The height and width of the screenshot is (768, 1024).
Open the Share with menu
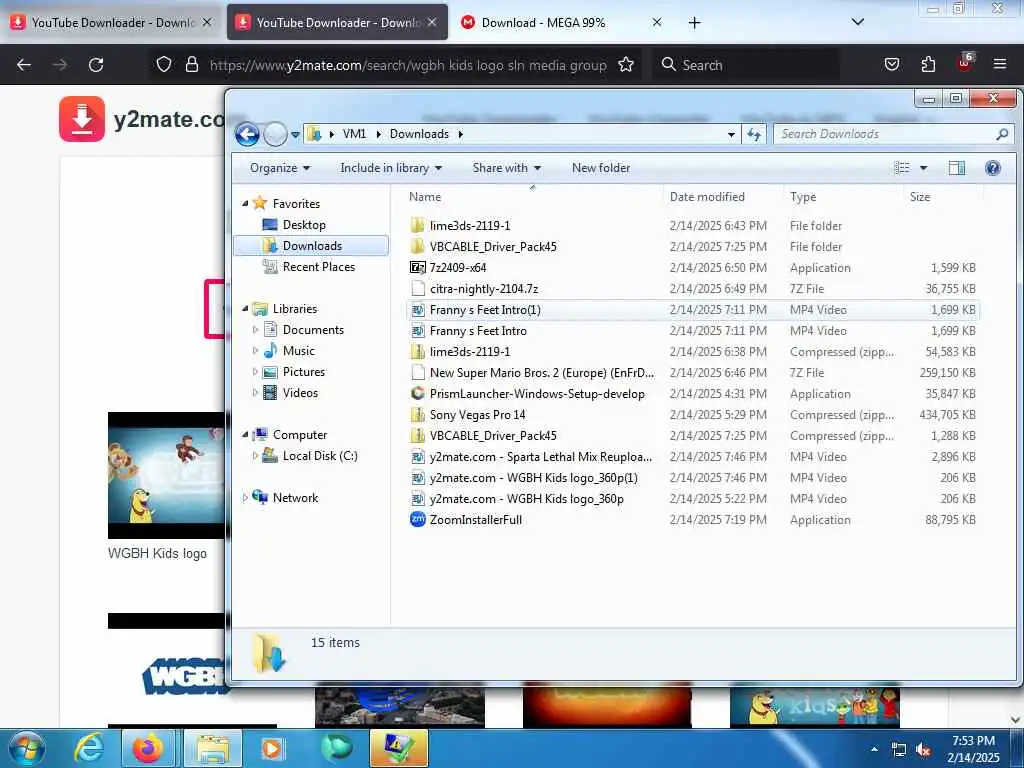(507, 168)
